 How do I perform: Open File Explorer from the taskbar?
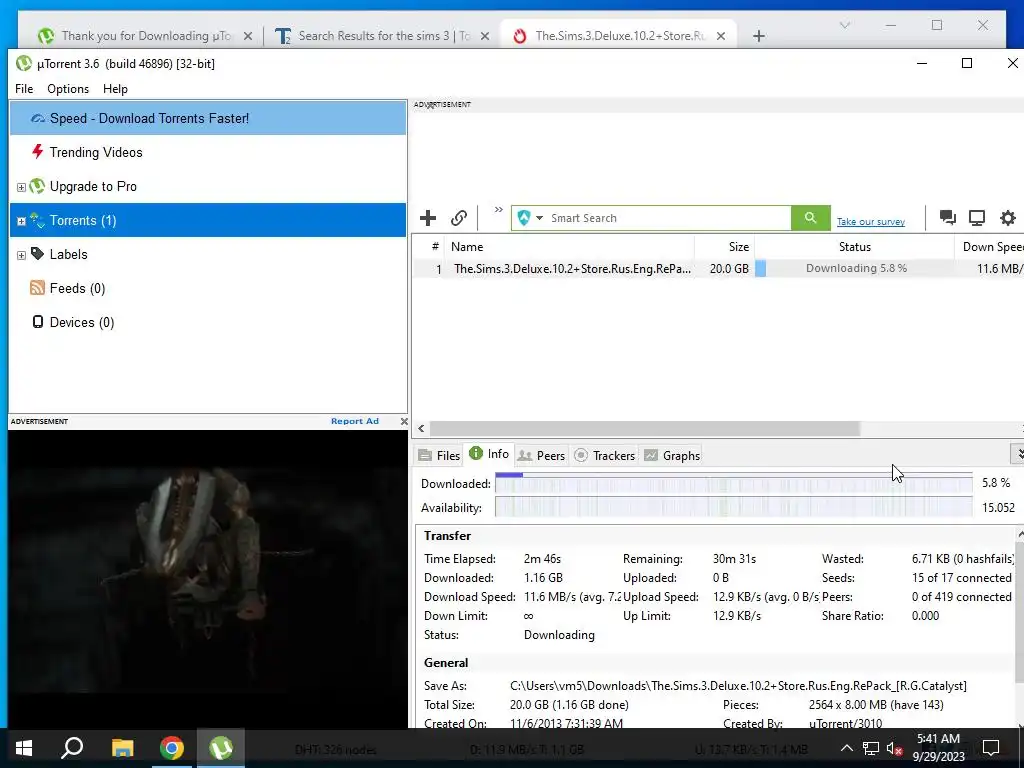pos(122,748)
